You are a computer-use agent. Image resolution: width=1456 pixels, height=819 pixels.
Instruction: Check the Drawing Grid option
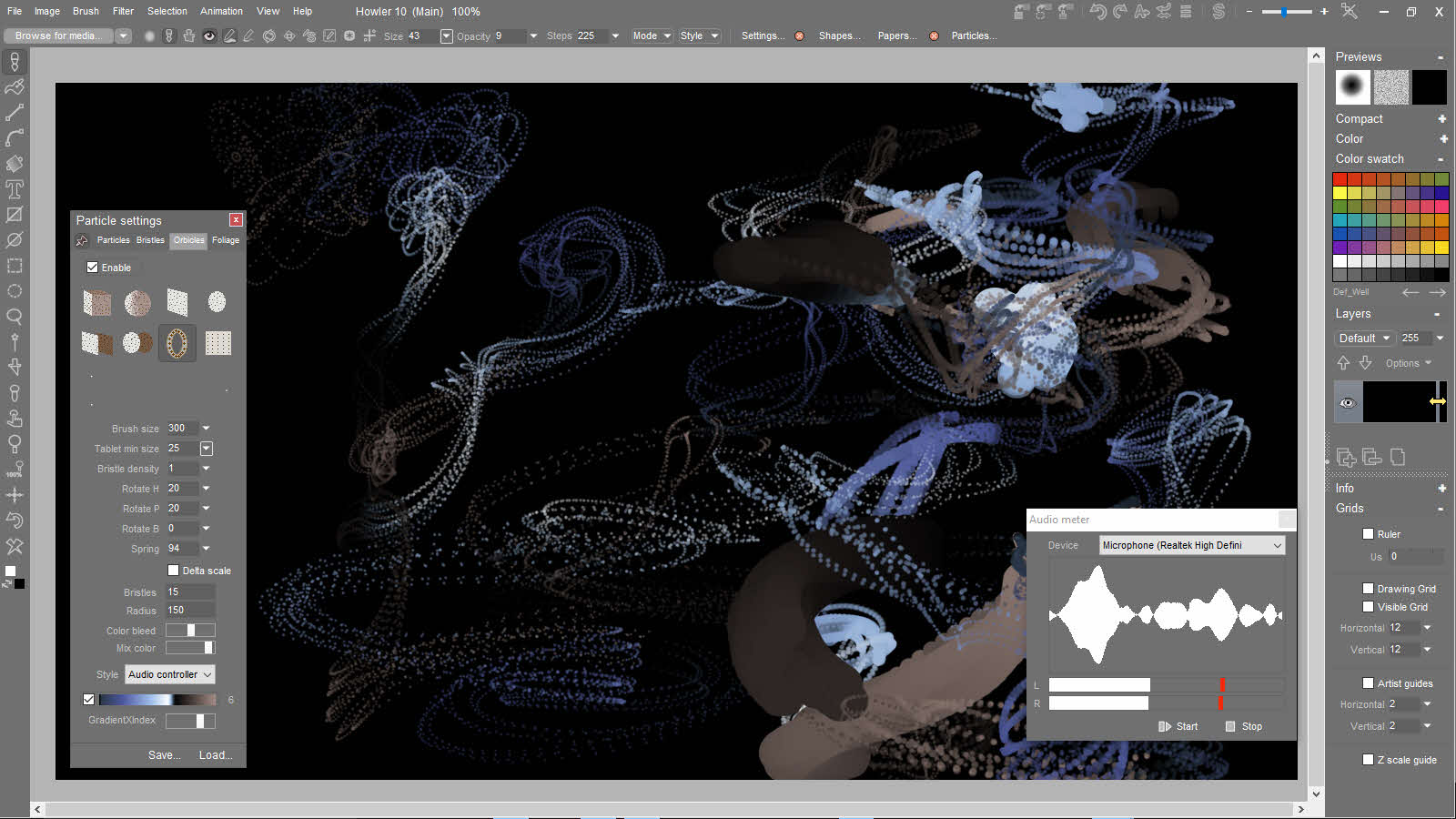1368,588
